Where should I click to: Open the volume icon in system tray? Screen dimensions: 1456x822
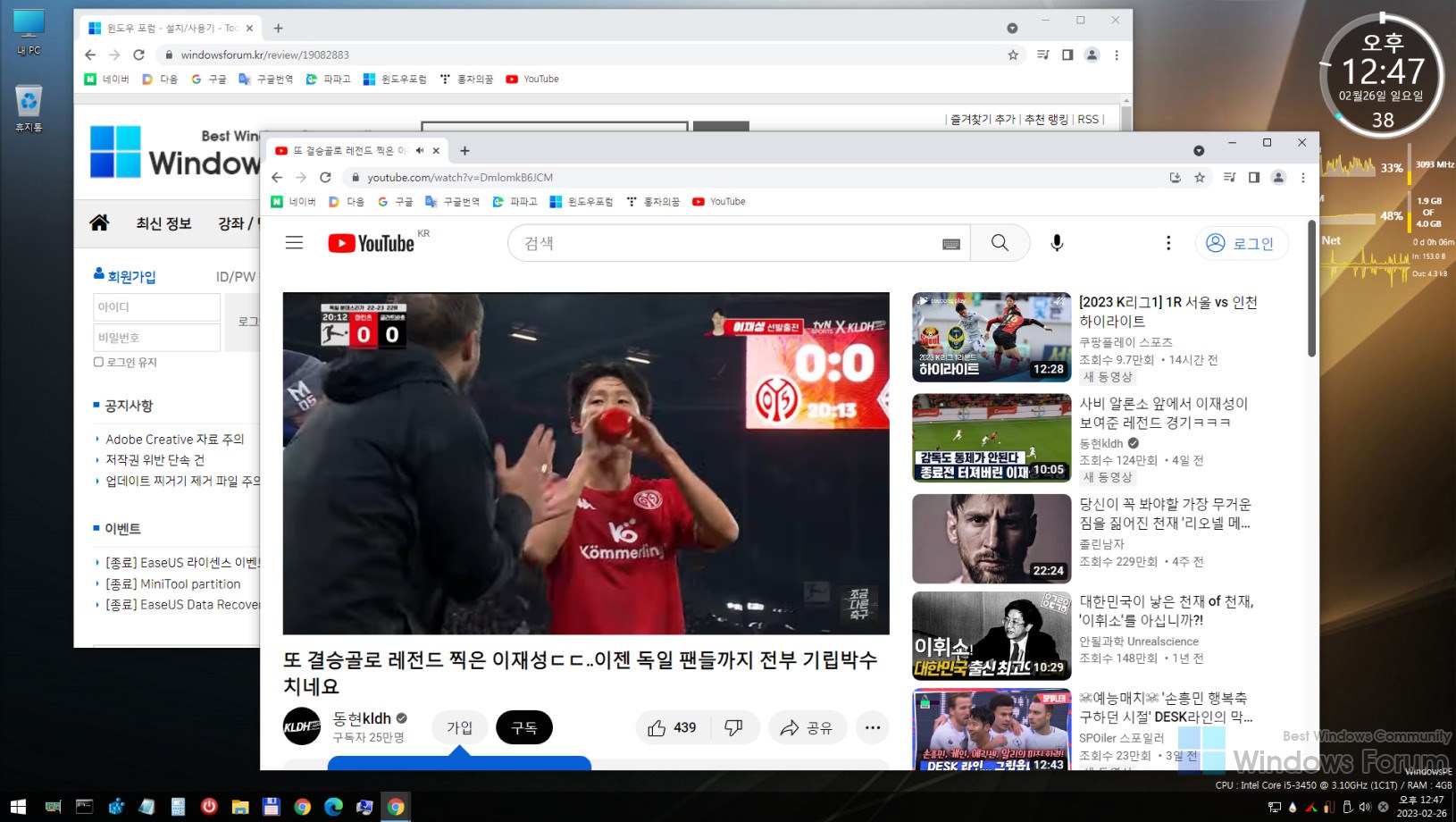(x=1364, y=807)
